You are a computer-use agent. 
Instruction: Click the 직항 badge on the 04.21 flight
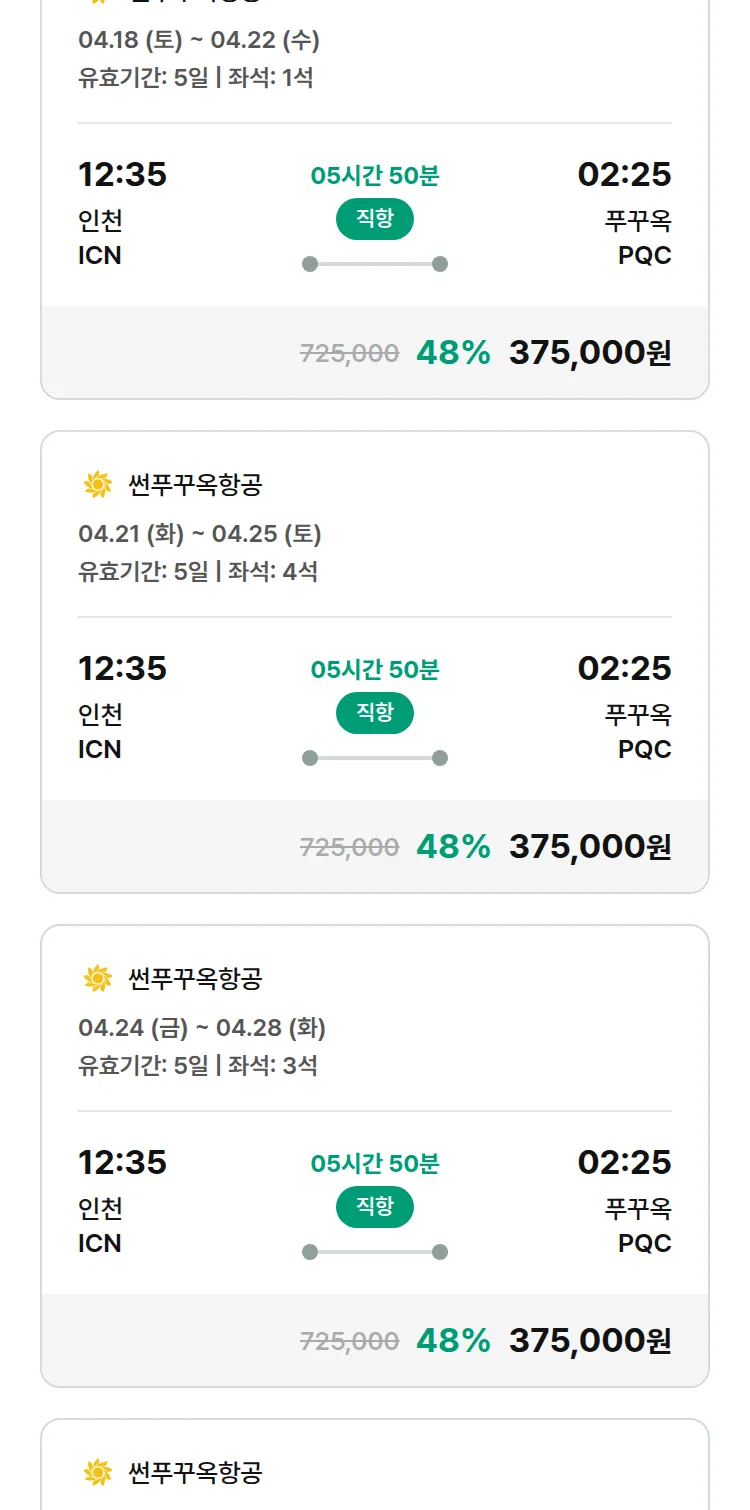coord(375,713)
